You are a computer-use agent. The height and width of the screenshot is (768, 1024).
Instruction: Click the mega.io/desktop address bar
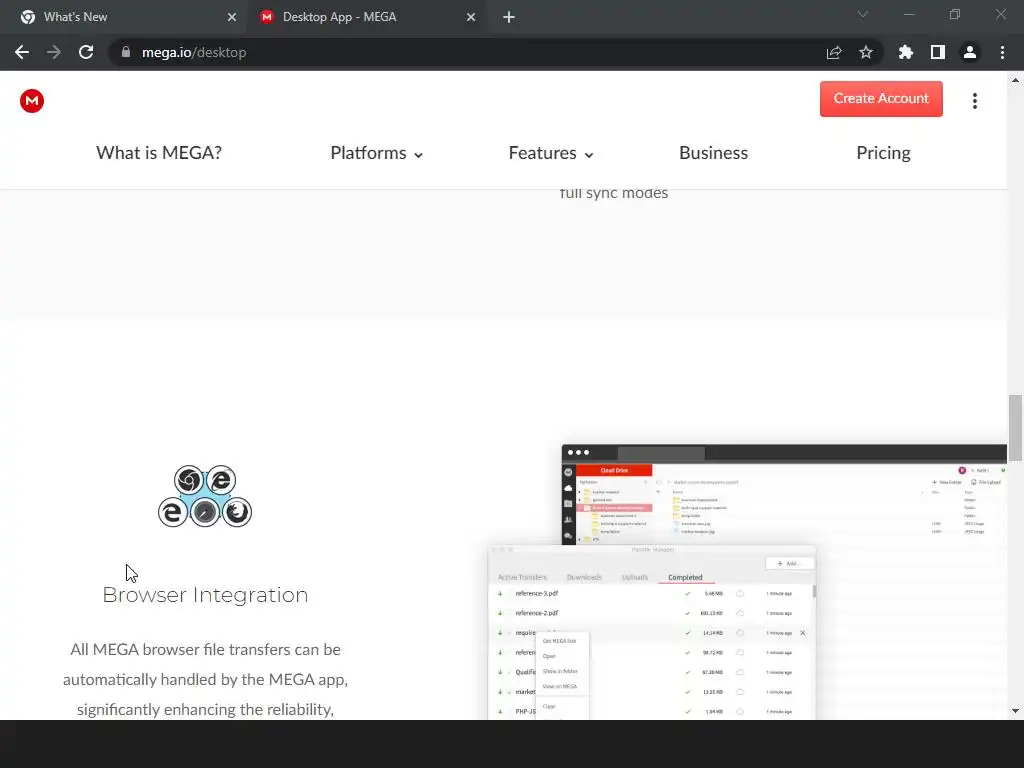pyautogui.click(x=470, y=52)
